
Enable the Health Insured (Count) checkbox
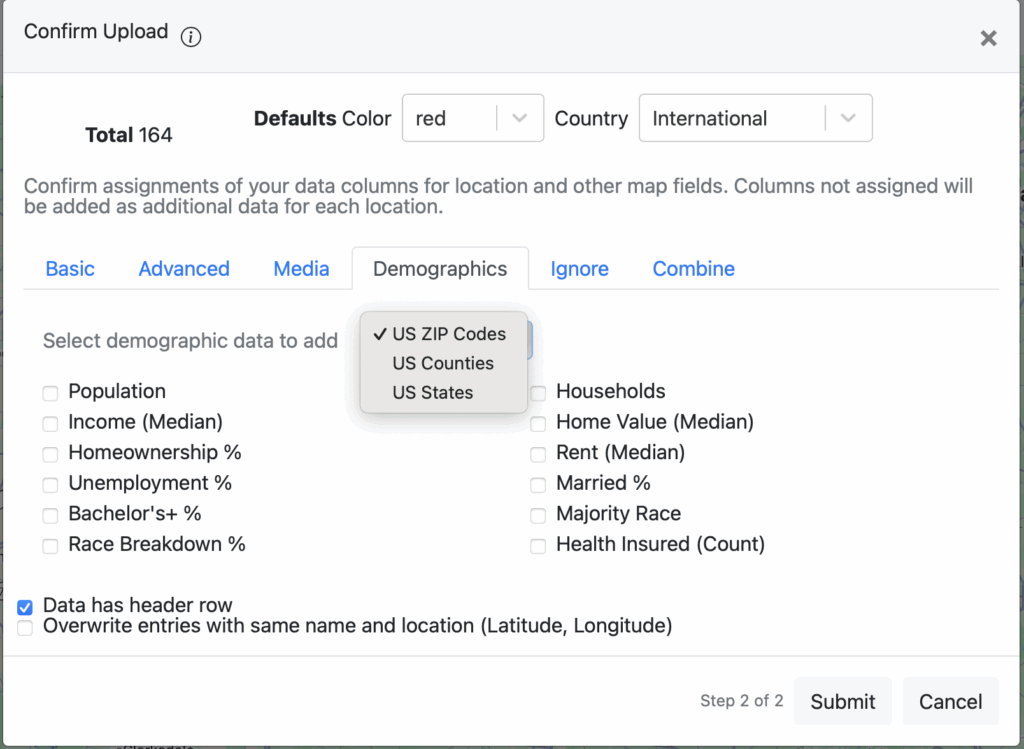(x=539, y=546)
